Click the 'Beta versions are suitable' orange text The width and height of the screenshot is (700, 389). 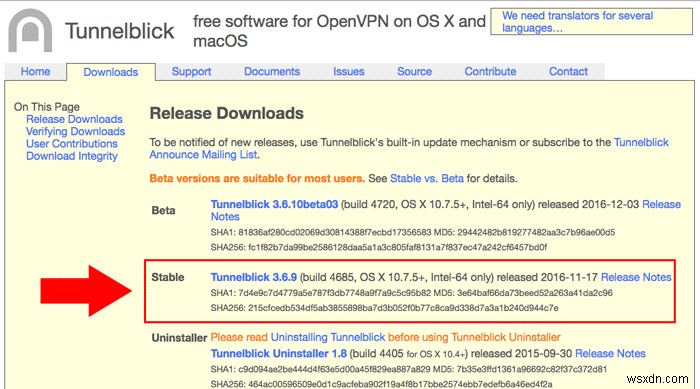(x=257, y=178)
